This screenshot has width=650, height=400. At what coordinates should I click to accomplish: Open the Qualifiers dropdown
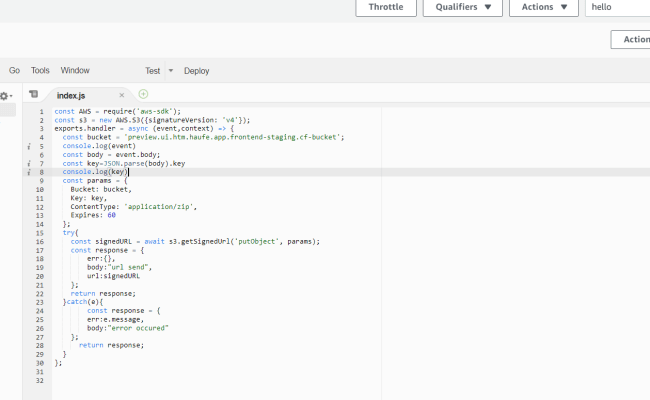[463, 7]
